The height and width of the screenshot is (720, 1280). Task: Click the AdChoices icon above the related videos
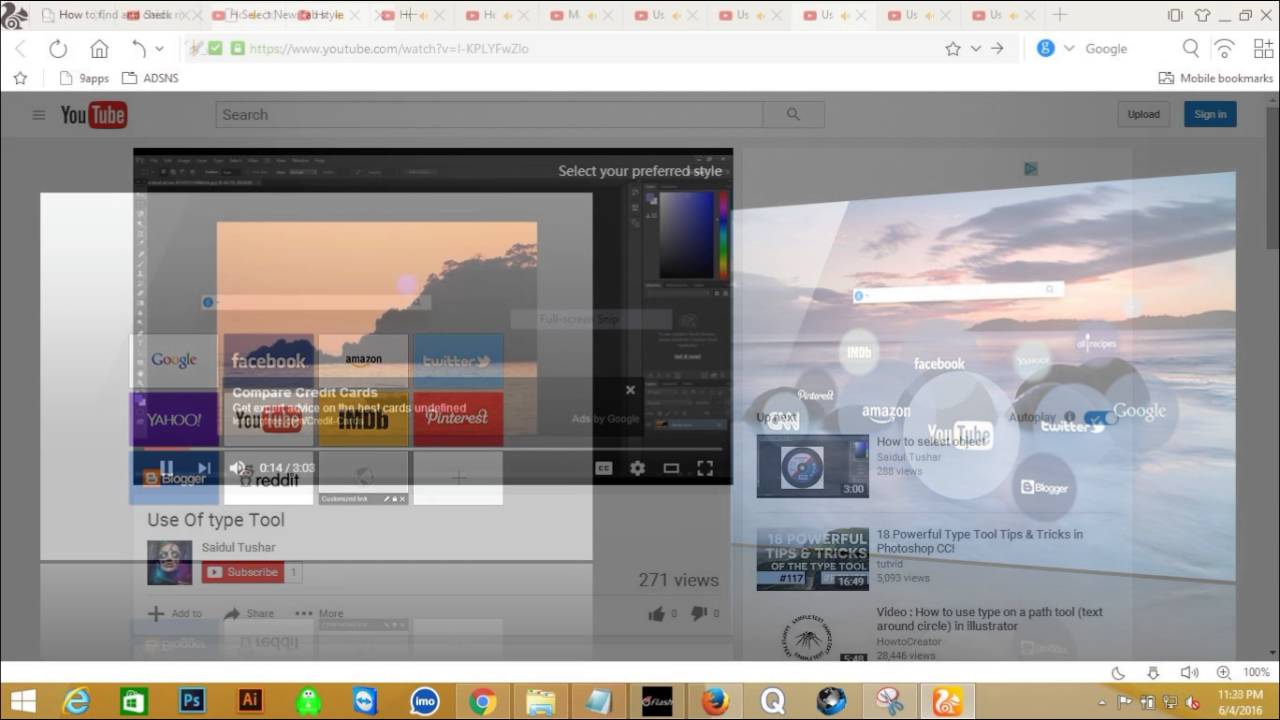(1031, 169)
